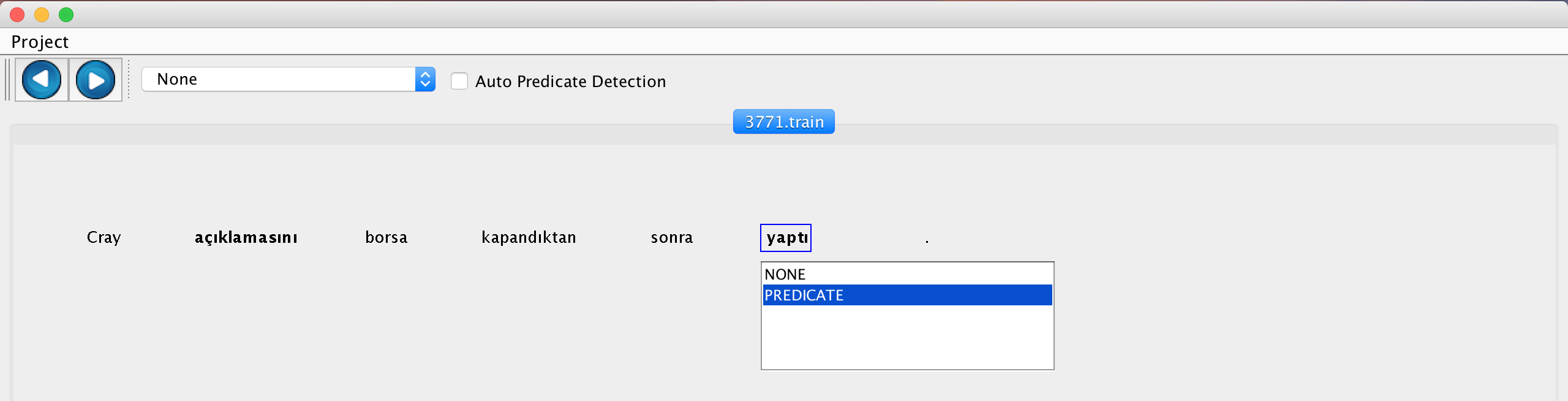Select the word kapandıktan
Viewport: 1568px width, 401px height.
(529, 237)
